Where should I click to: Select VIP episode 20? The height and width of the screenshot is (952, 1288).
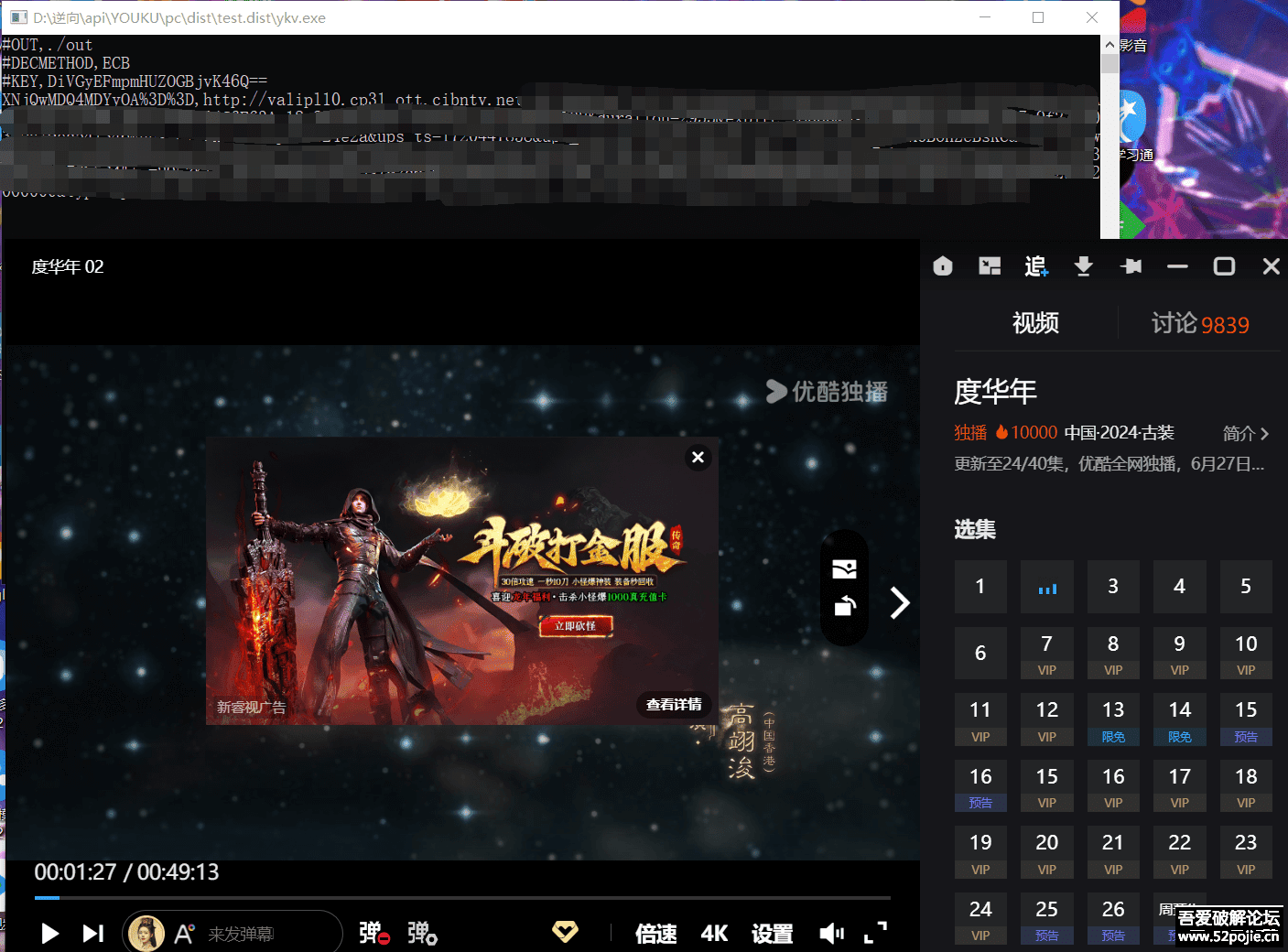(x=1047, y=852)
